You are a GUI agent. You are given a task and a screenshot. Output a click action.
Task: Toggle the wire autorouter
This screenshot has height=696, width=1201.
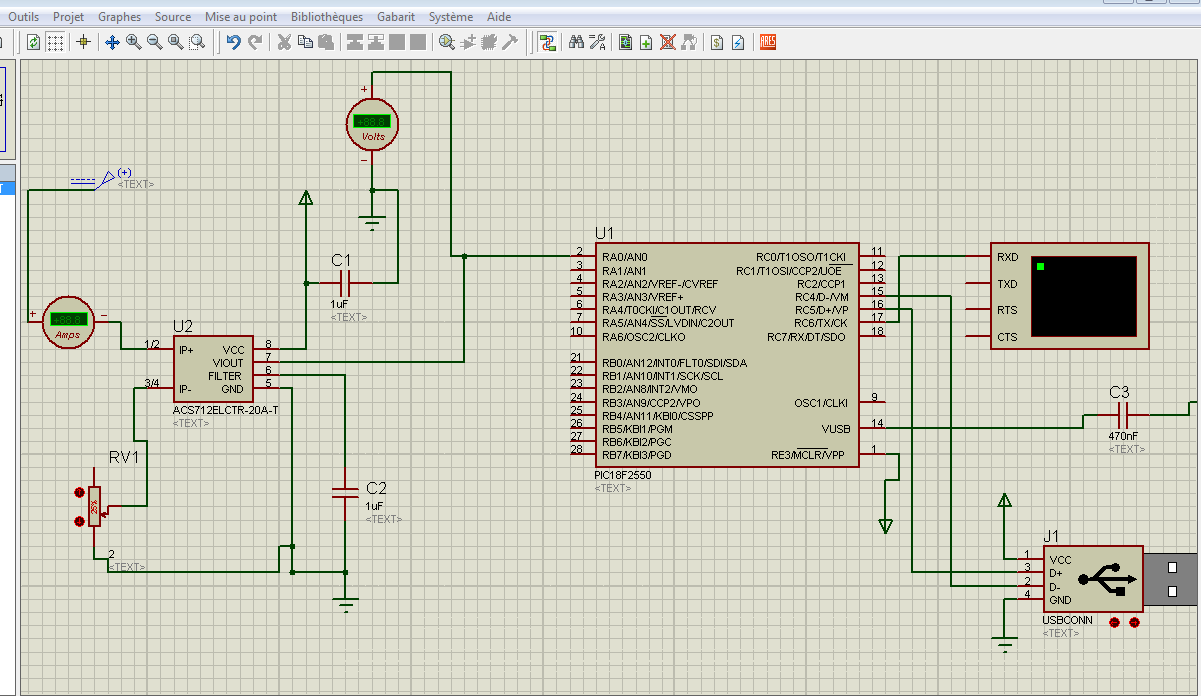coord(547,42)
